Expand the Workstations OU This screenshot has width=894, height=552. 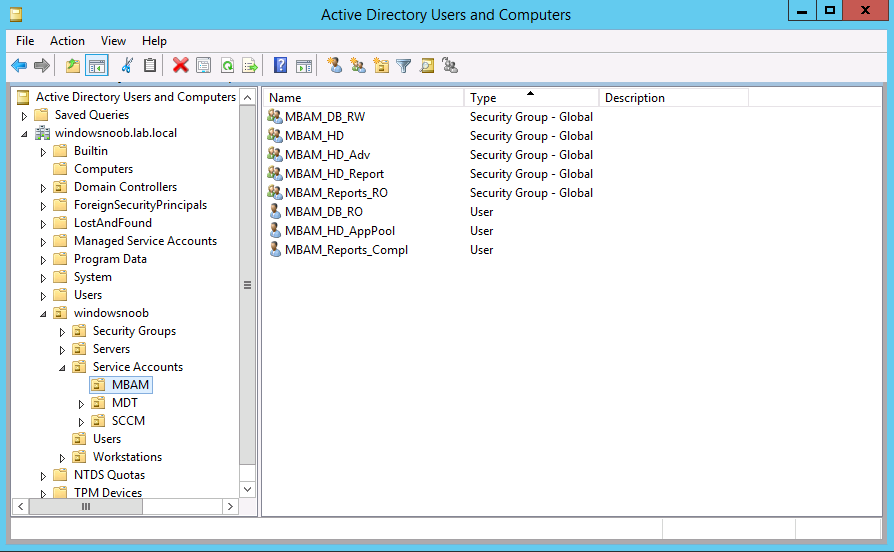tap(62, 458)
